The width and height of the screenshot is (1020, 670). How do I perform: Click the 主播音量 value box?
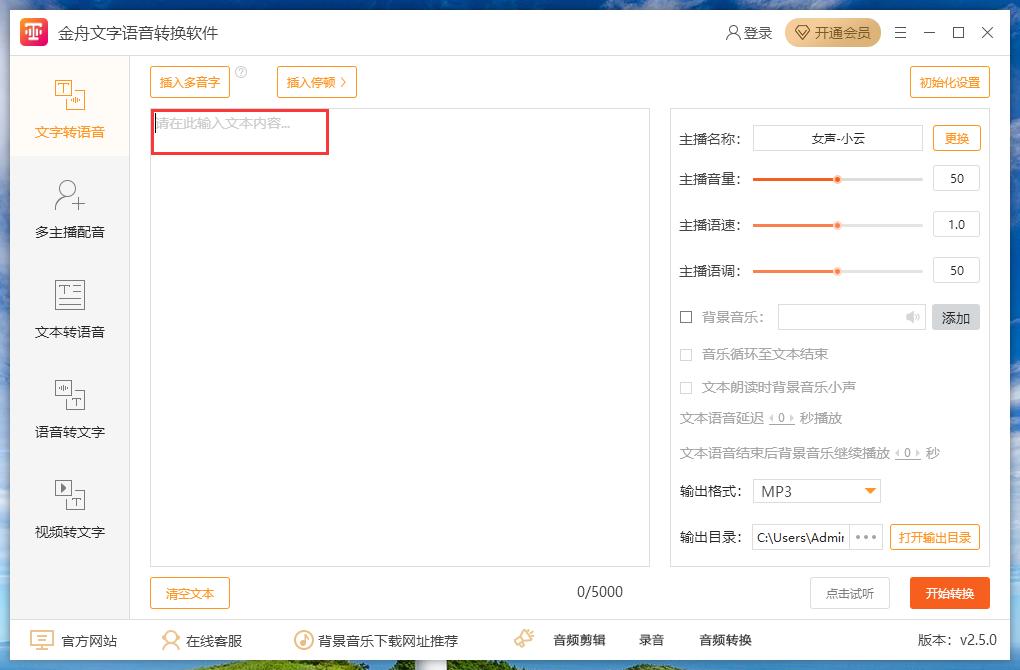click(956, 178)
